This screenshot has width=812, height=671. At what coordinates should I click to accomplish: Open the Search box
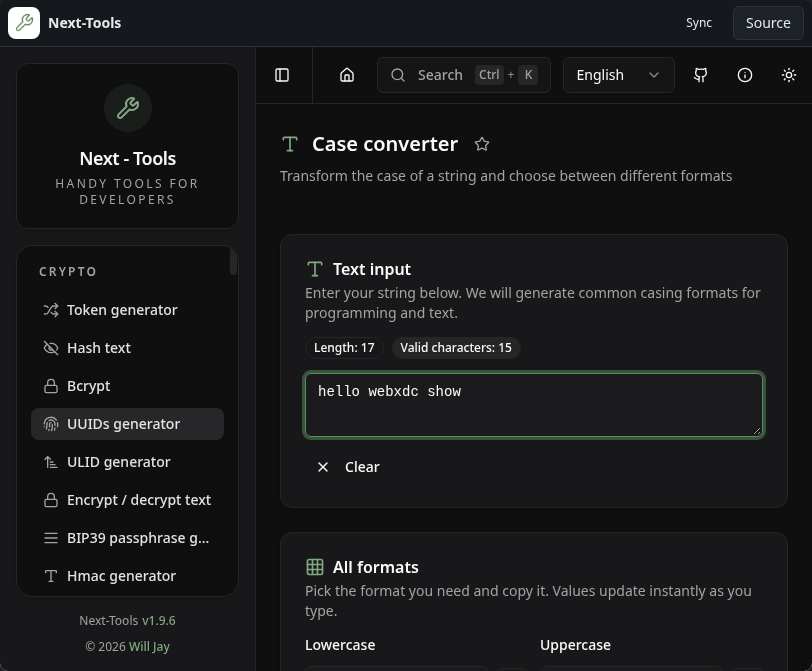click(x=463, y=75)
